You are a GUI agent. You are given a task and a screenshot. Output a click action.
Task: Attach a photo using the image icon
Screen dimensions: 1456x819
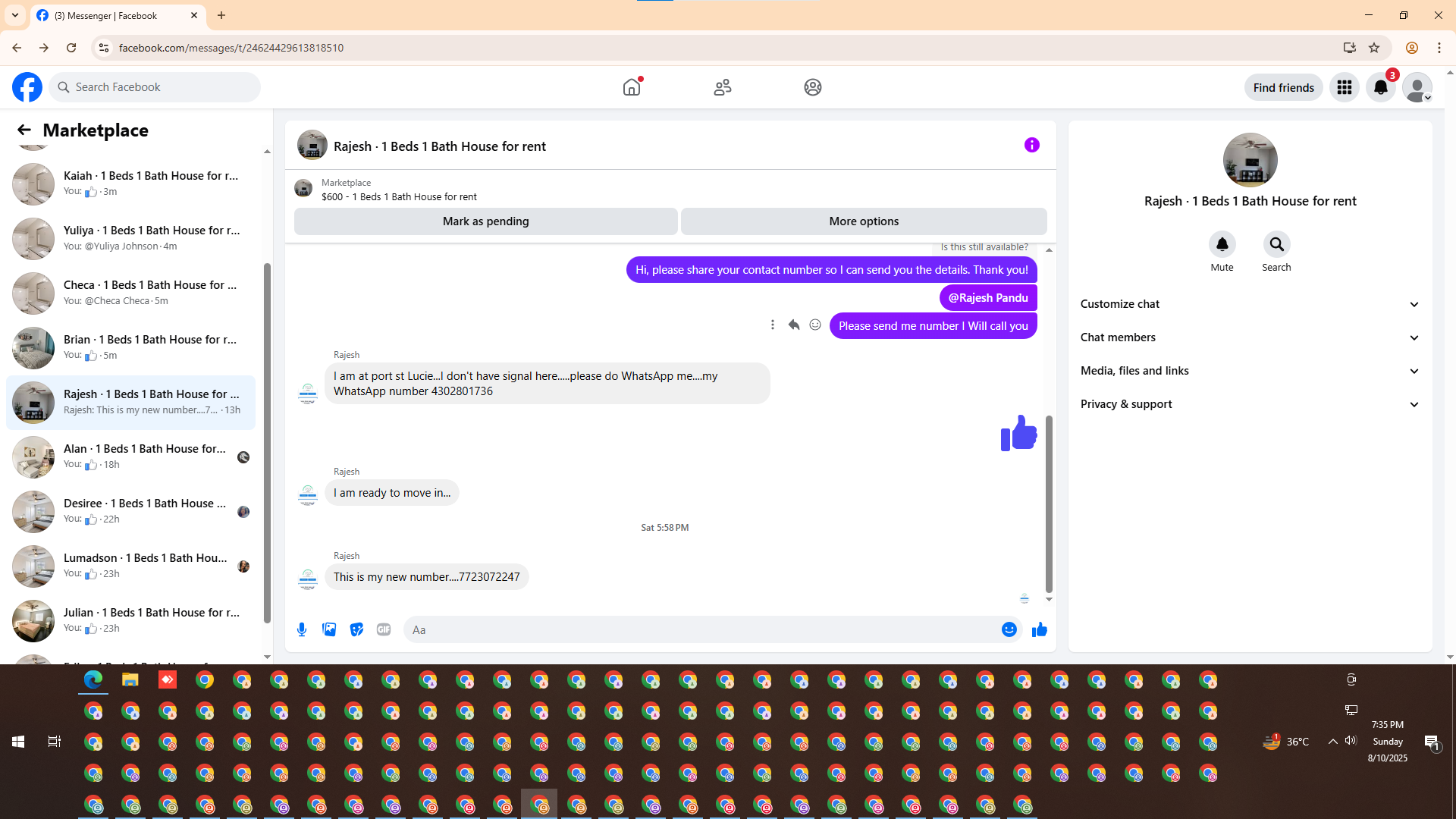pos(329,629)
